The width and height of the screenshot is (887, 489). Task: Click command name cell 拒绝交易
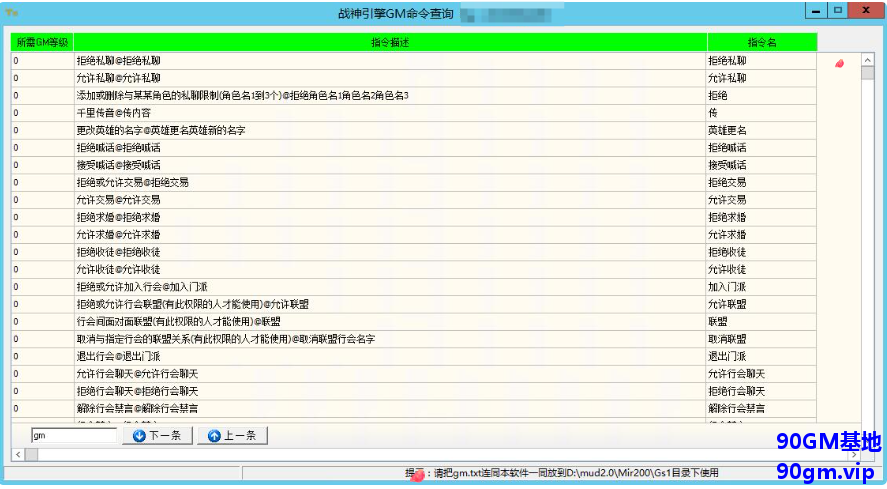click(x=761, y=182)
